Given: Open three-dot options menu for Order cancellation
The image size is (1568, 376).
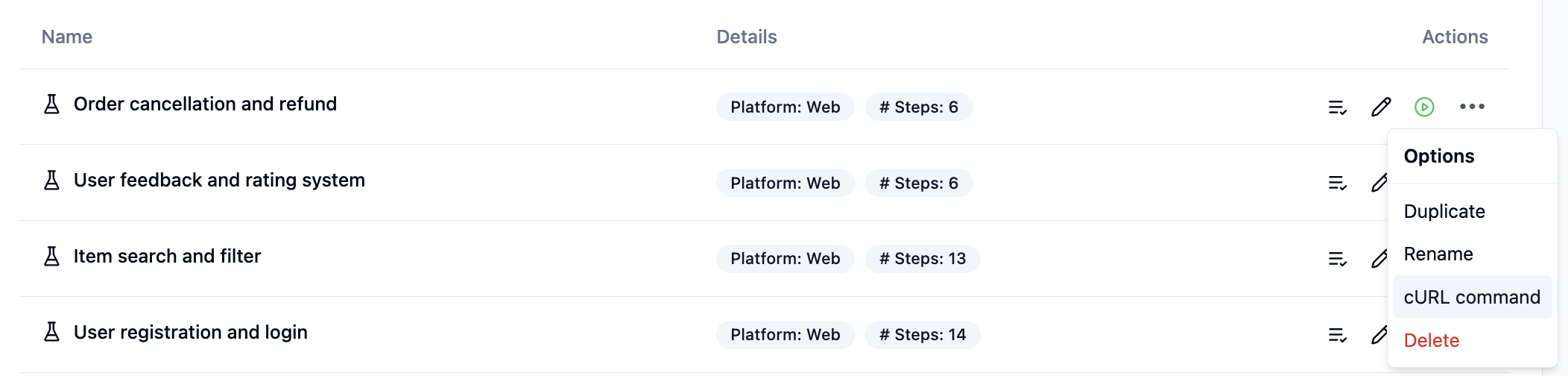Looking at the screenshot, I should tap(1472, 107).
